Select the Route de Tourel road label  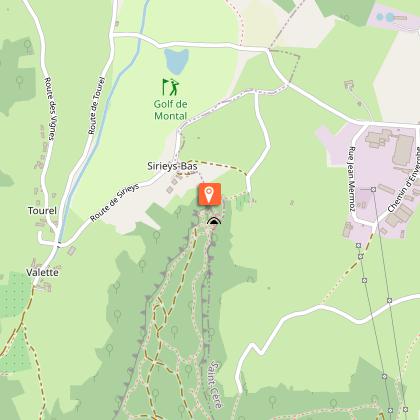coord(97,106)
